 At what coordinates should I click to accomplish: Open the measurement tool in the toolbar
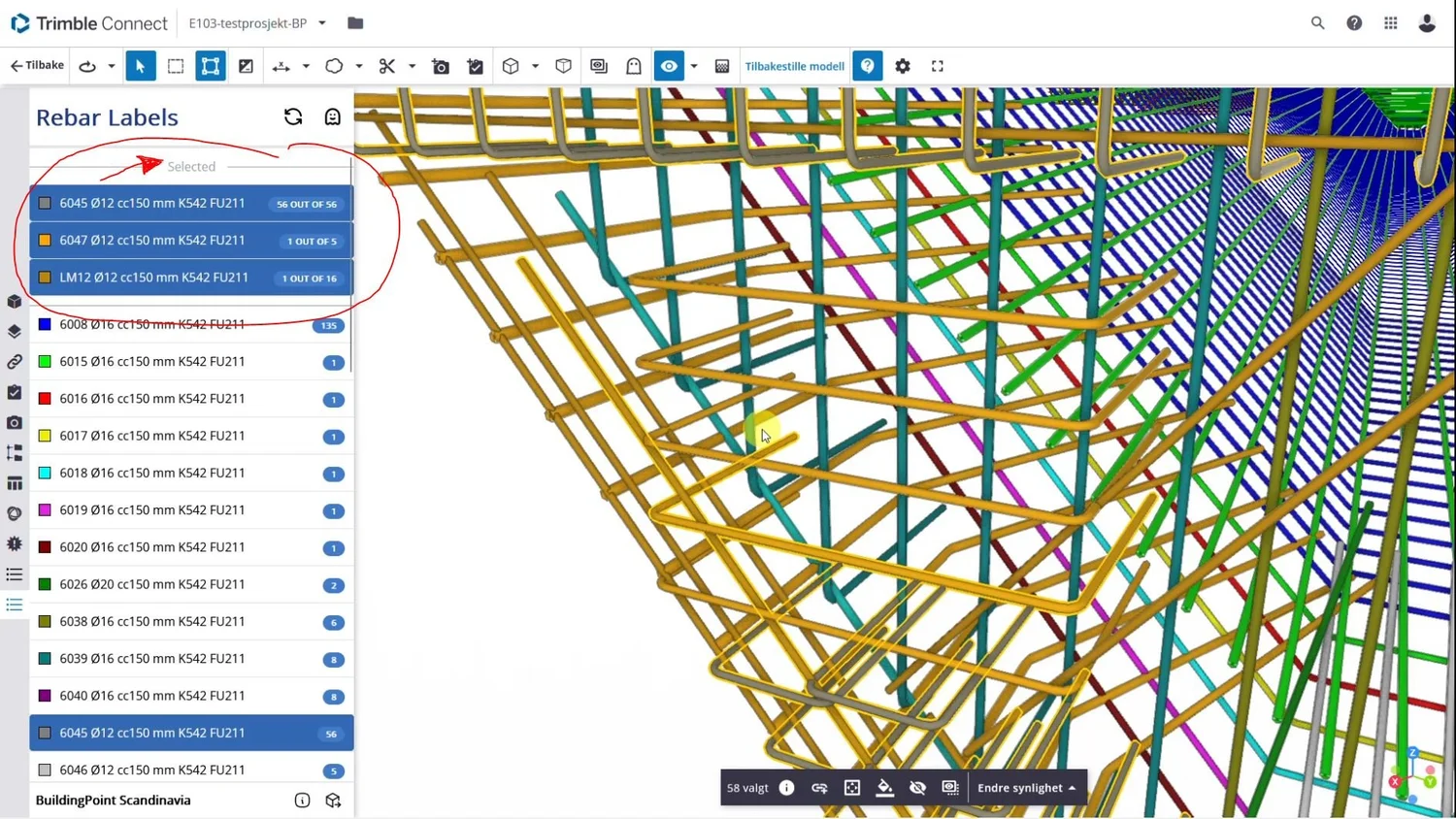point(281,66)
